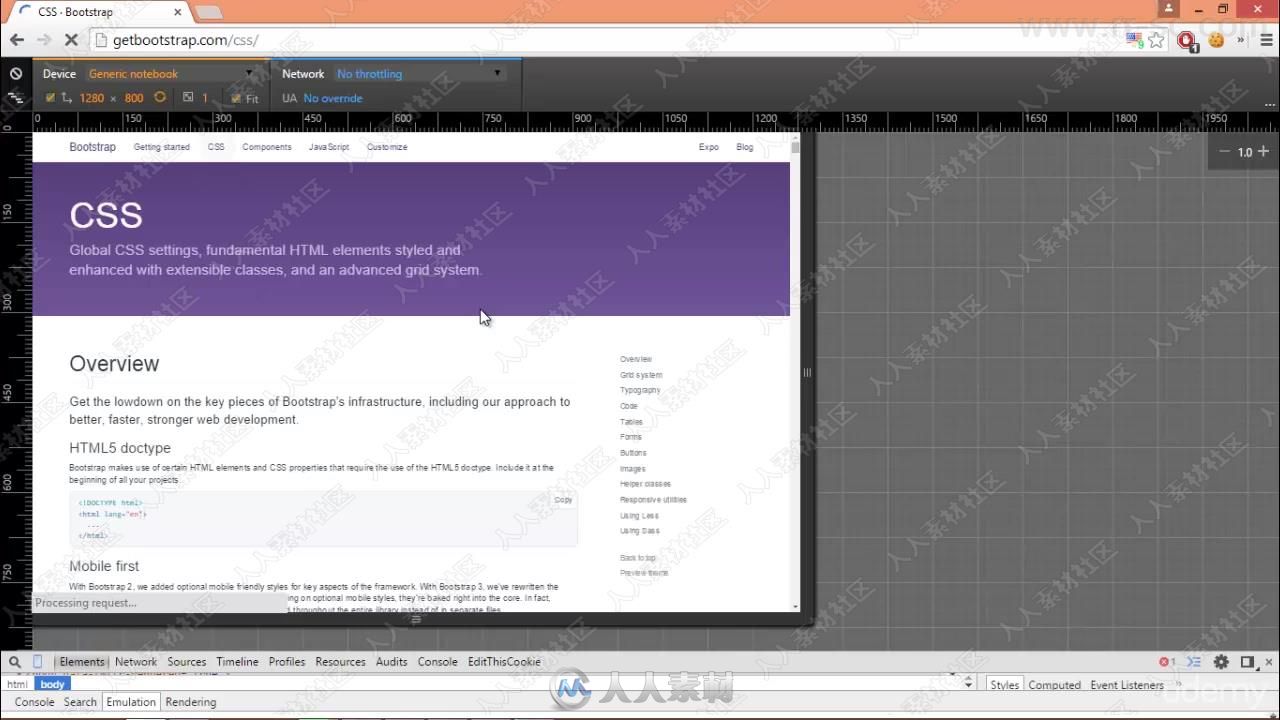Open DevTools settings gear
This screenshot has width=1280, height=720.
(1221, 662)
